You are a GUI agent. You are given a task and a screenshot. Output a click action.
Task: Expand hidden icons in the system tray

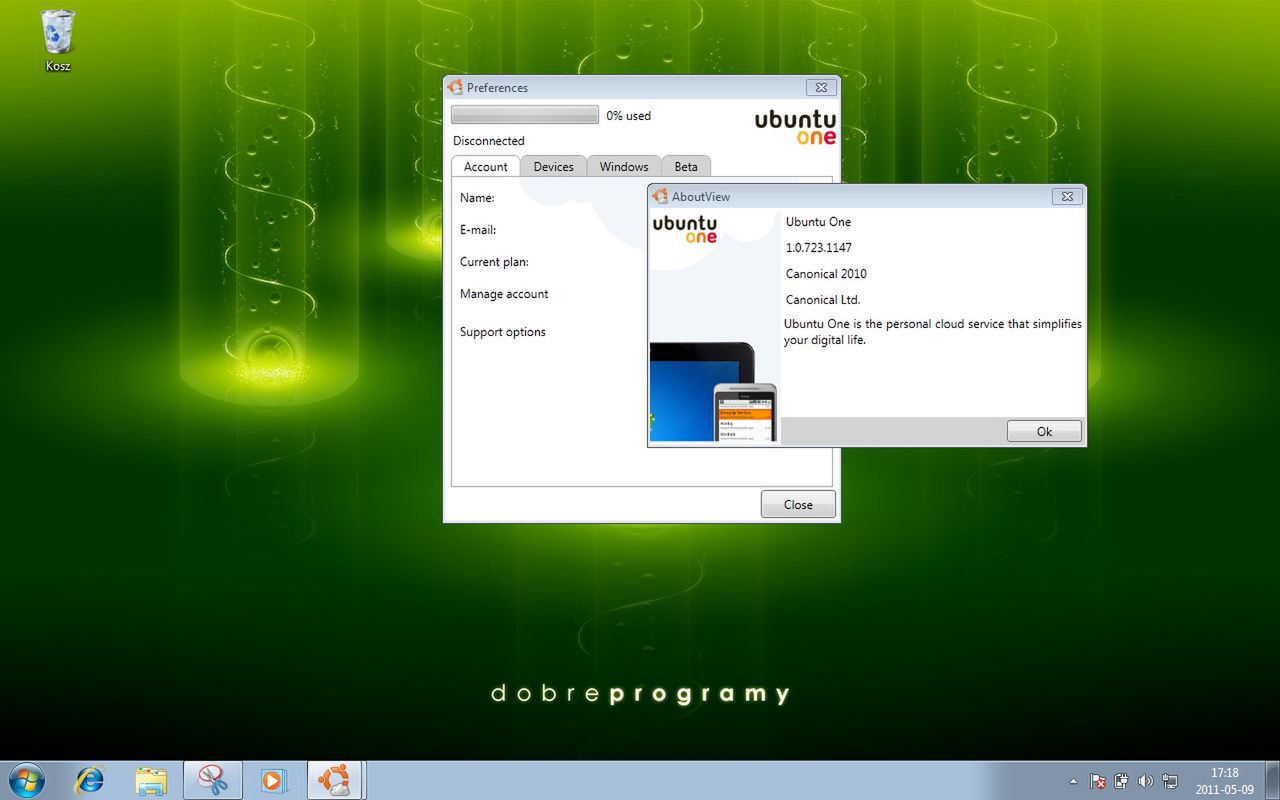click(1073, 781)
